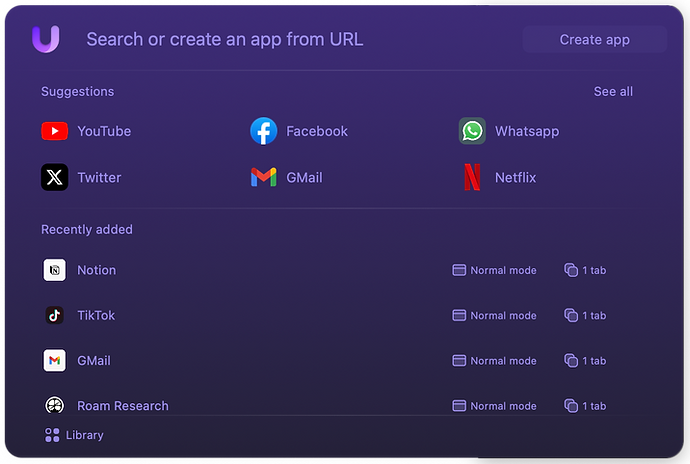Open the GMail app icon in Recently added

point(55,361)
